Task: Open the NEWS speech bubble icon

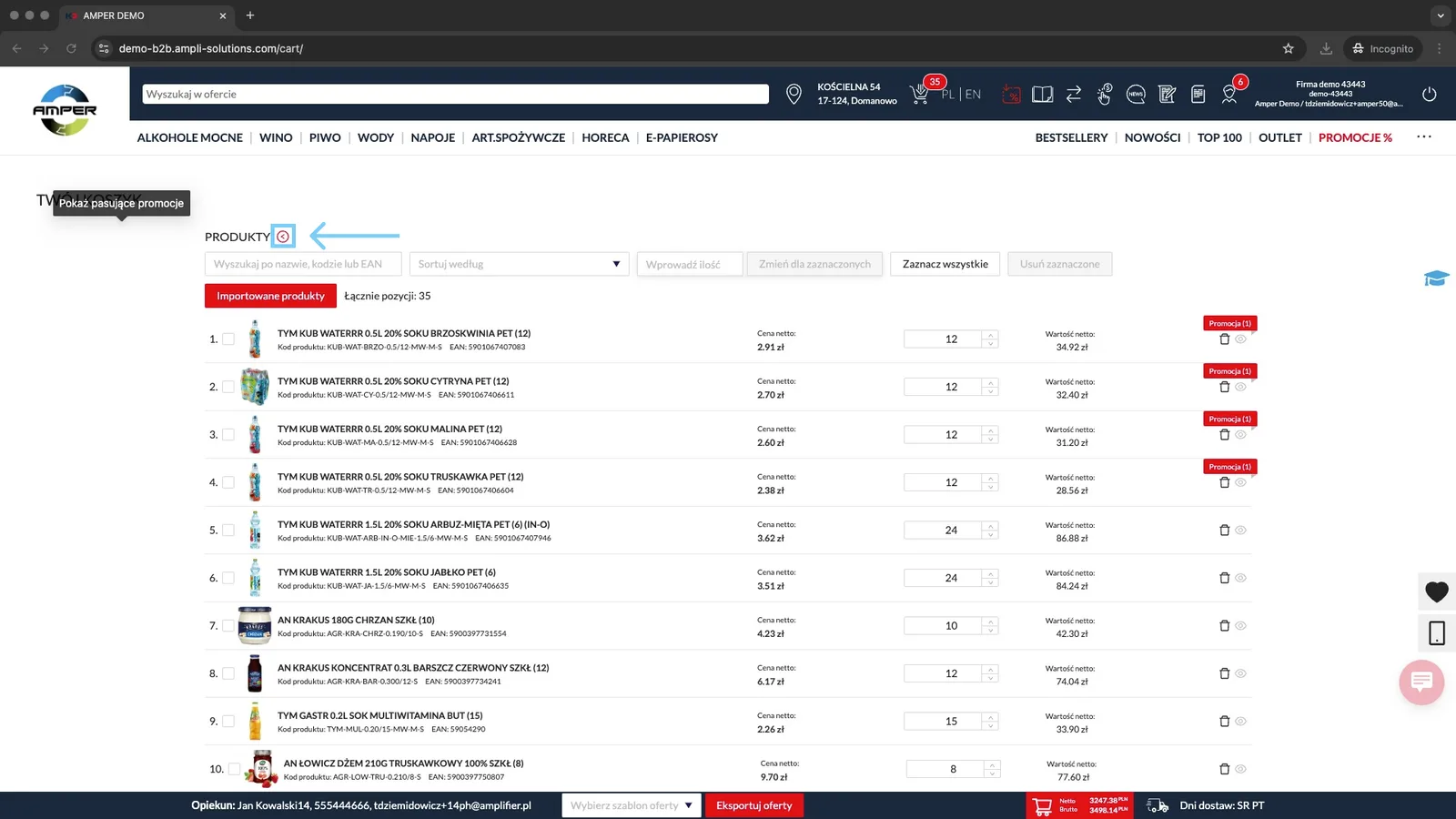Action: coord(1136,94)
